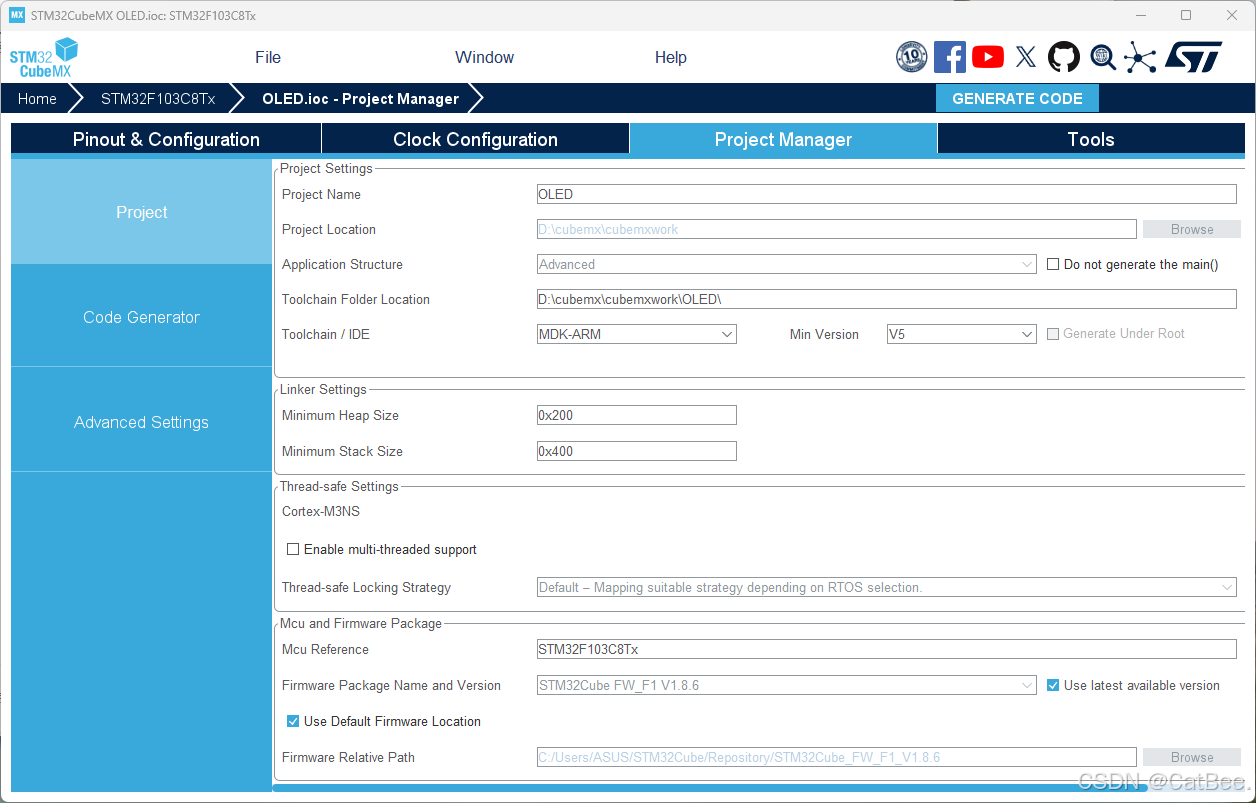Click the Application Structure label
The image size is (1256, 803).
(342, 264)
